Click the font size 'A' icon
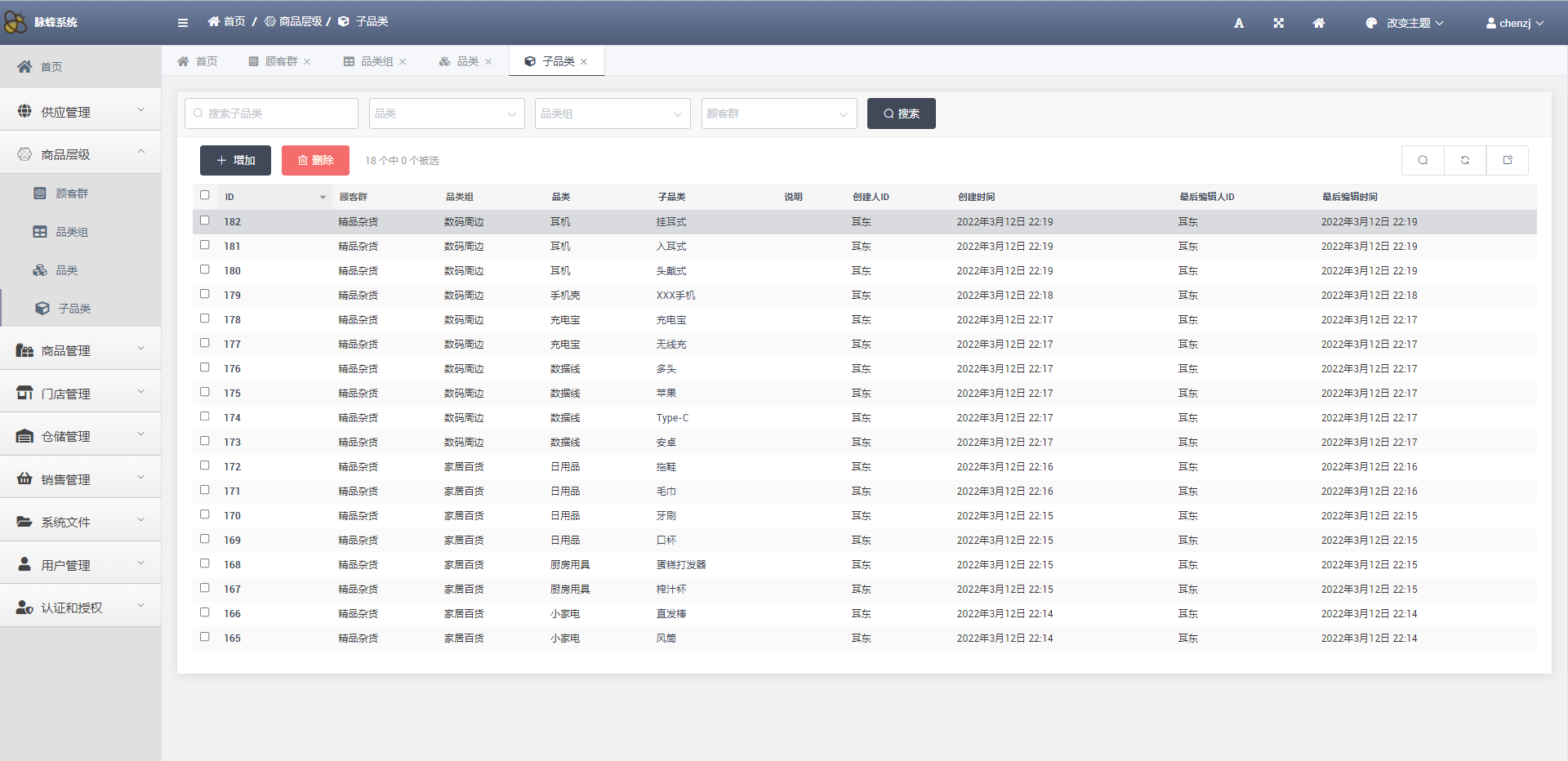Viewport: 1568px width, 761px height. click(1239, 23)
